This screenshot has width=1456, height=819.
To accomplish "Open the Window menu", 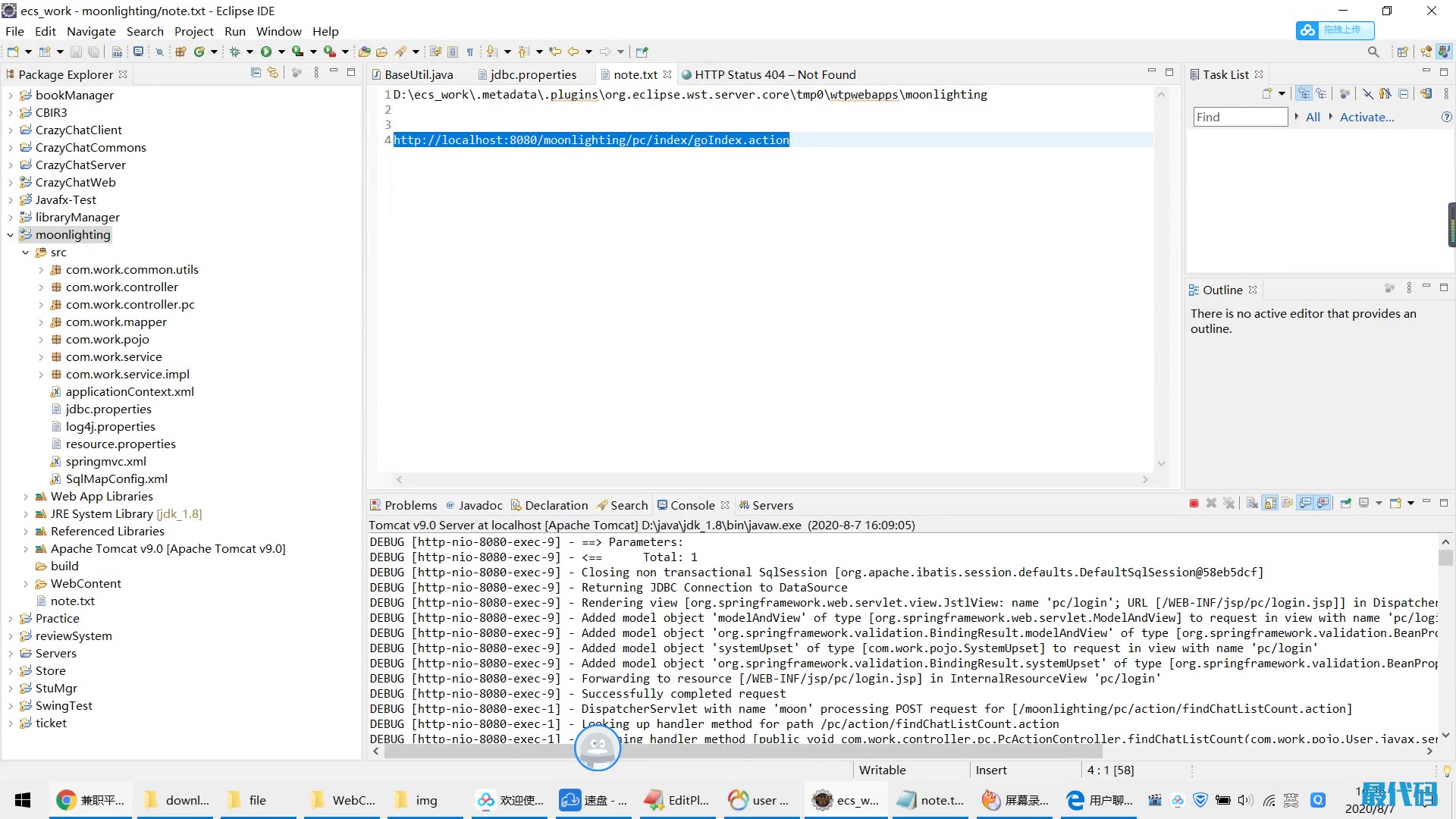I will tap(278, 31).
